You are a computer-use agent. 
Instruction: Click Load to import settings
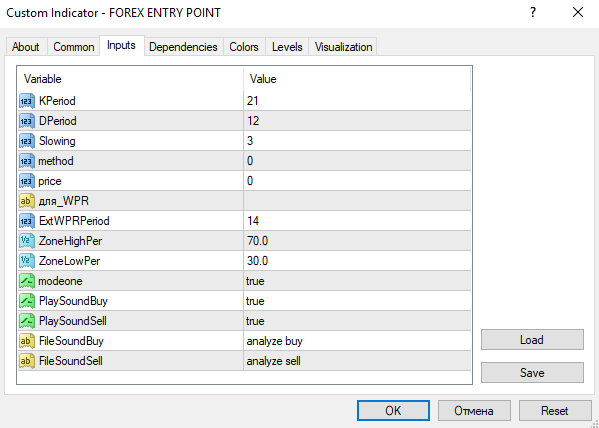tap(532, 340)
